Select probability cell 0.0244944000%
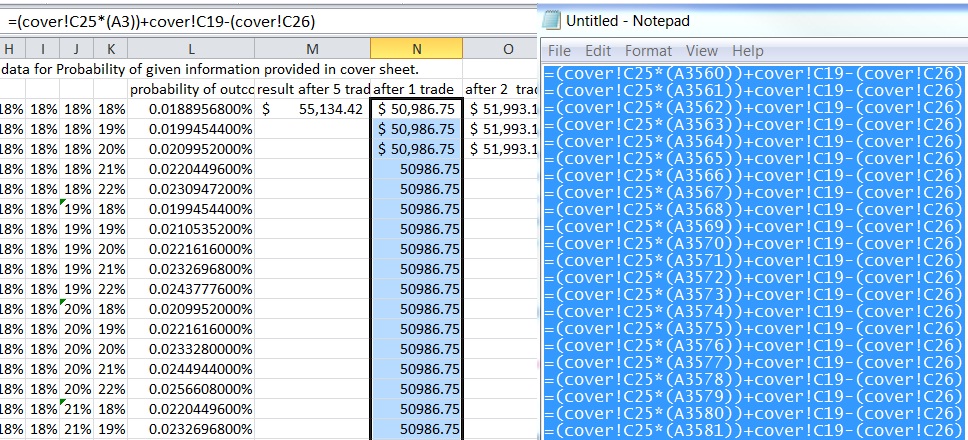Viewport: 968px width, 440px height. (x=191, y=369)
